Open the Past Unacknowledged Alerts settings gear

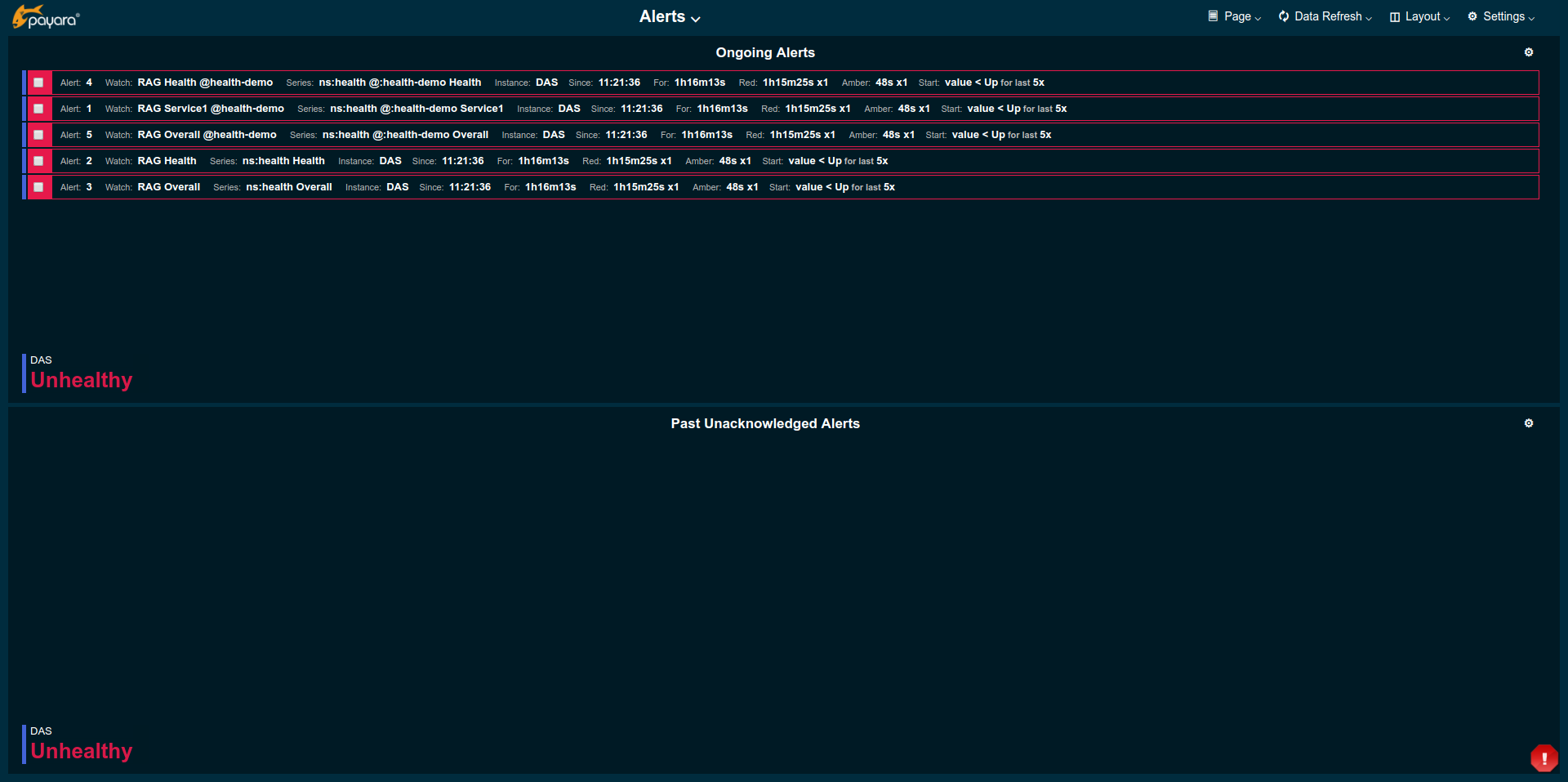tap(1528, 423)
